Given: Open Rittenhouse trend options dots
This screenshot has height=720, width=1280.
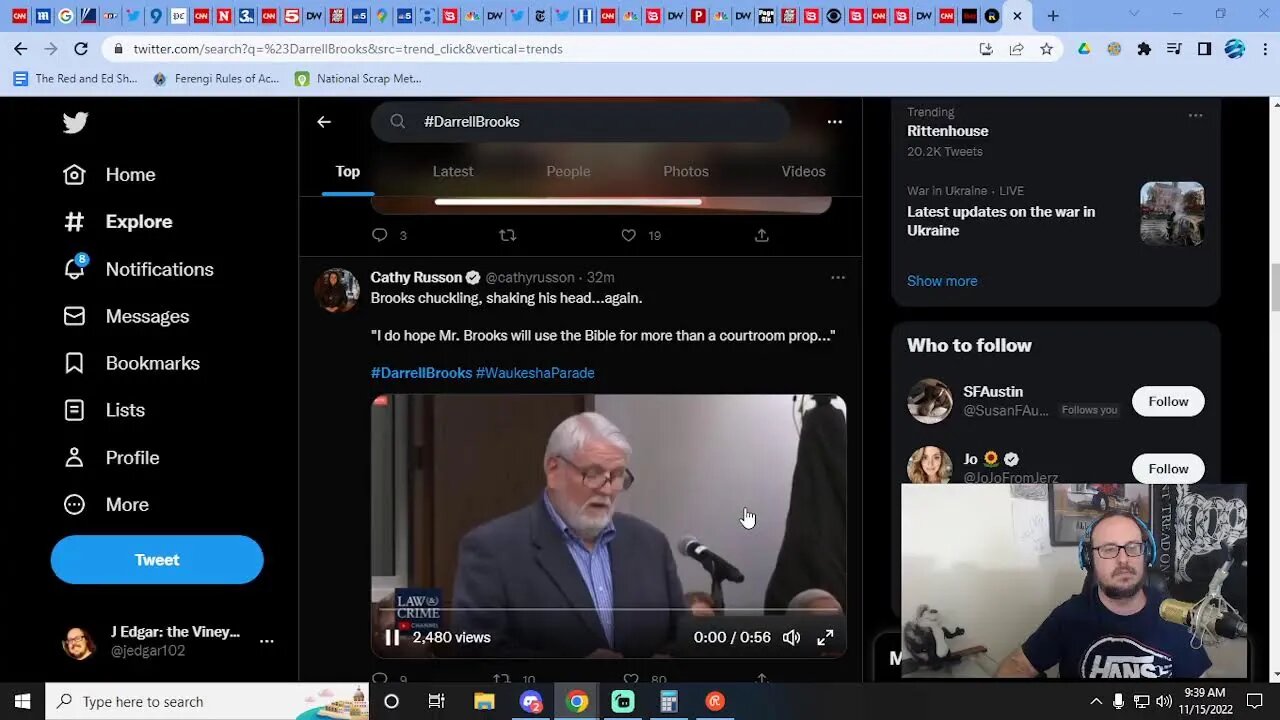Looking at the screenshot, I should point(1195,115).
